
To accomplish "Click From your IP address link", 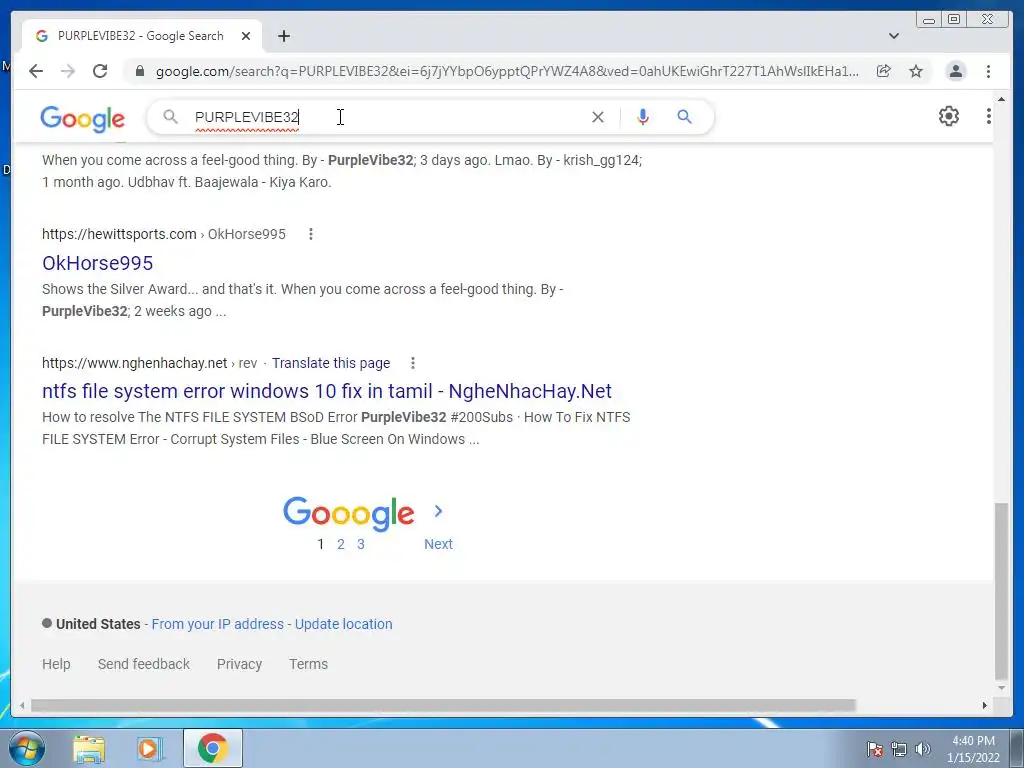I will 217,624.
